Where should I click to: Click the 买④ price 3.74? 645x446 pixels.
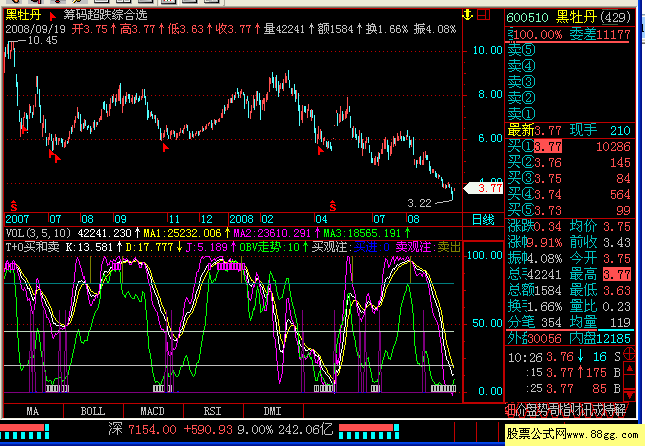click(548, 194)
